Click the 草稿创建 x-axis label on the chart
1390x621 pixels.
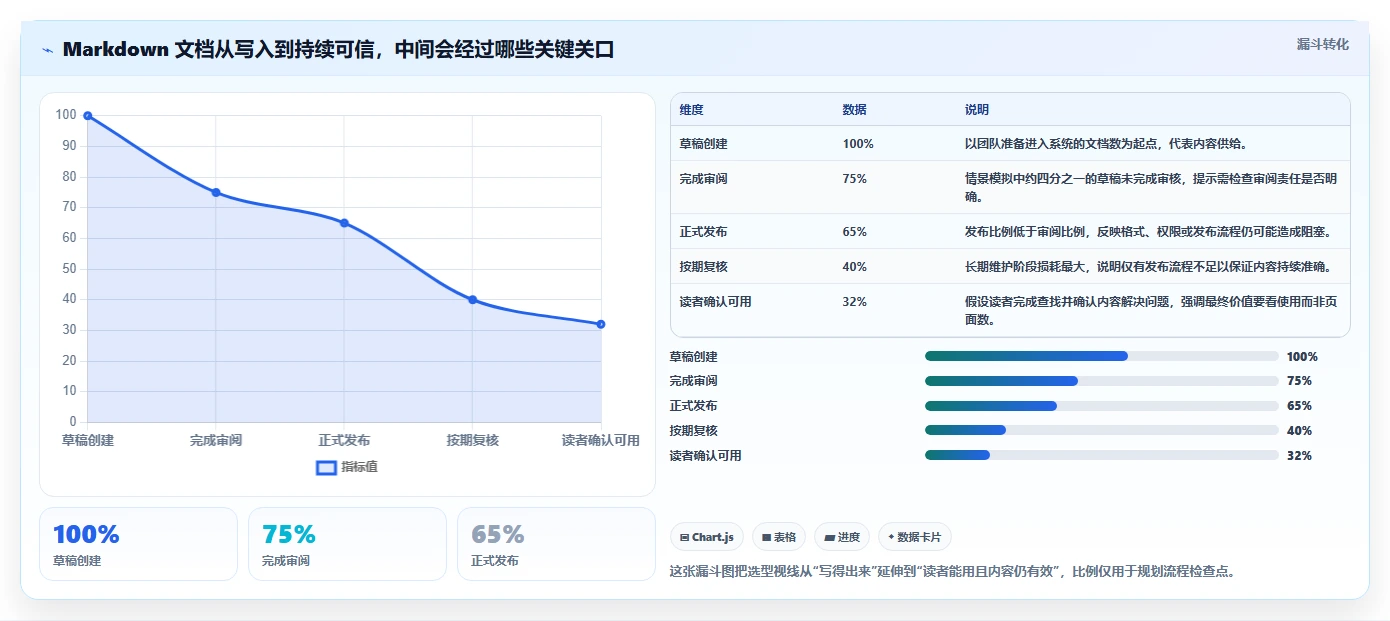coord(88,441)
